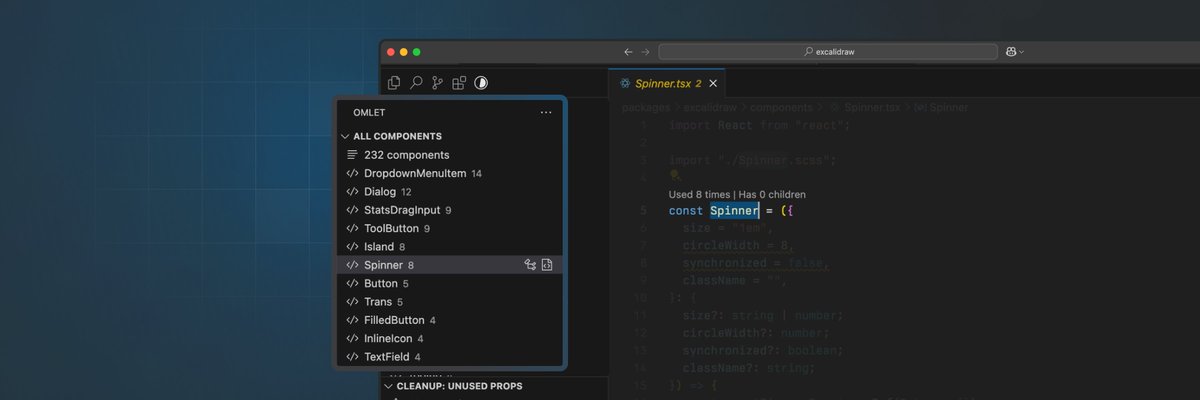1200x400 pixels.
Task: Click the highlighted Spinner identifier in code
Action: pyautogui.click(x=734, y=211)
